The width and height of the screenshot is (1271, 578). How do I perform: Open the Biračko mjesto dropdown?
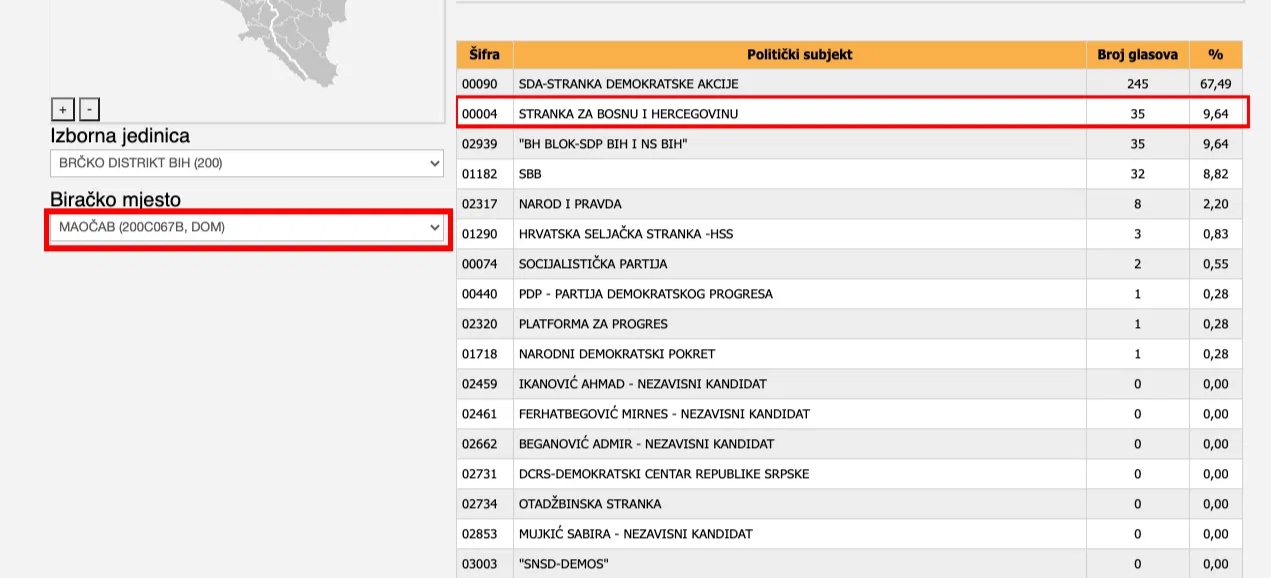click(247, 228)
